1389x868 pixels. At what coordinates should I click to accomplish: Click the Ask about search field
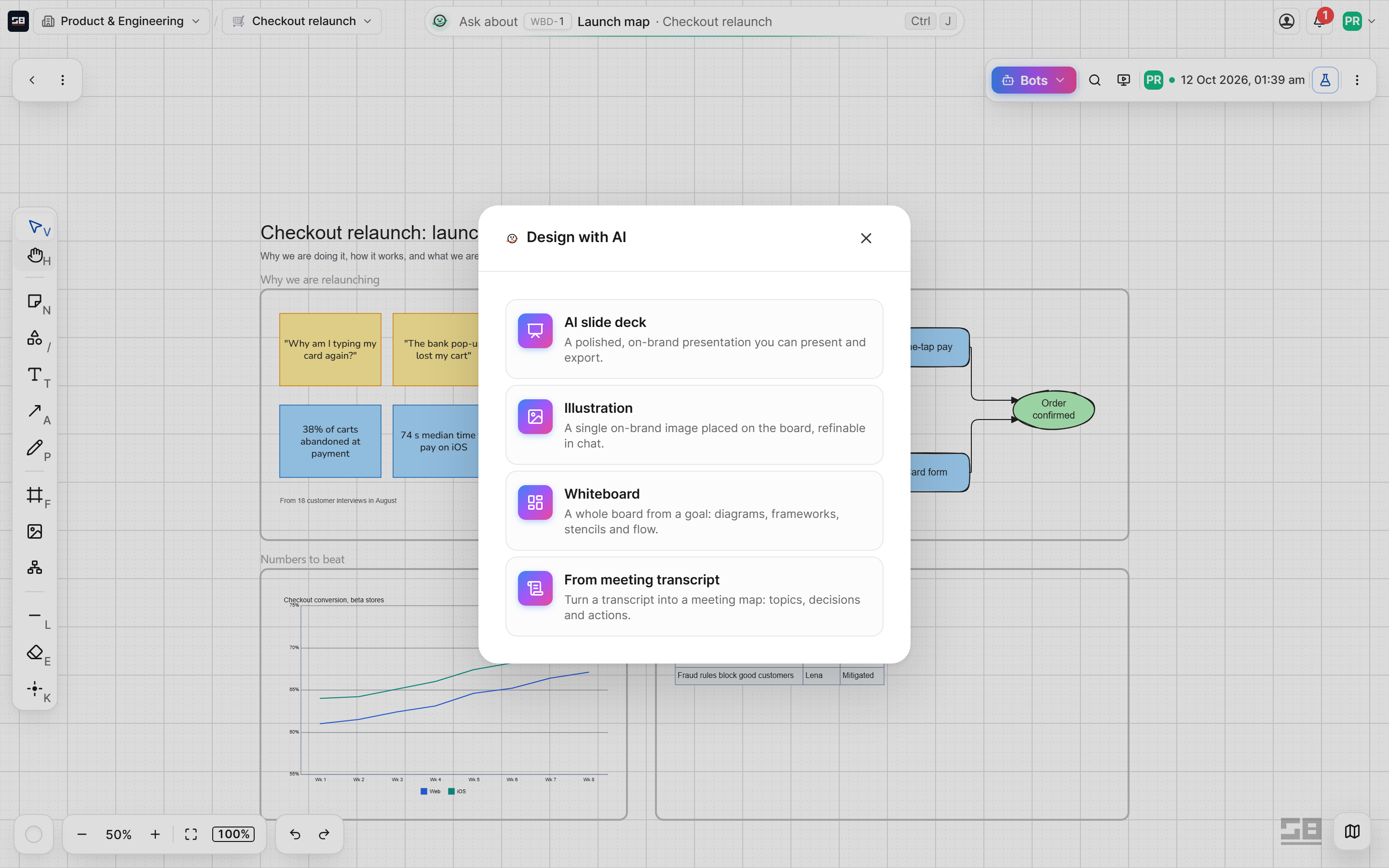[694, 22]
